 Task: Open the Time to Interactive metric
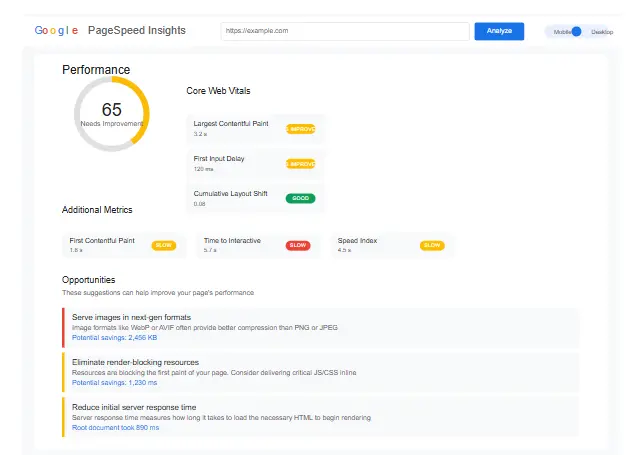(258, 245)
